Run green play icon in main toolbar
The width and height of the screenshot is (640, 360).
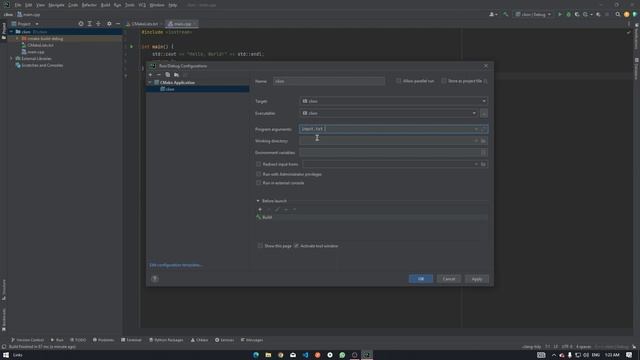coord(560,14)
